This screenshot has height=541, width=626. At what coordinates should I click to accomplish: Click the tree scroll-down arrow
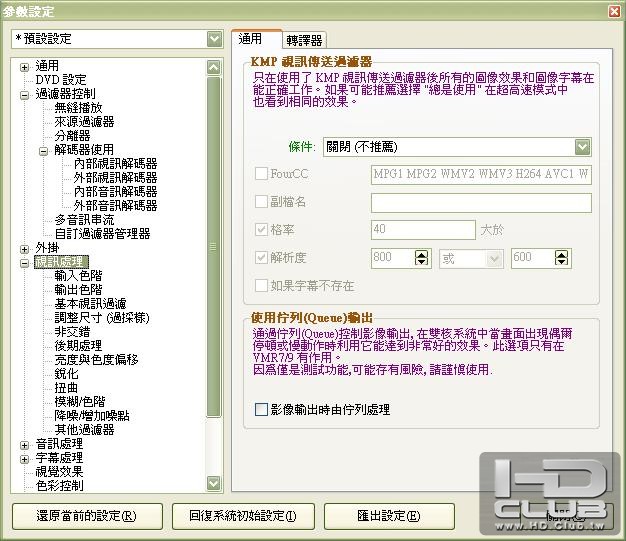(x=214, y=484)
